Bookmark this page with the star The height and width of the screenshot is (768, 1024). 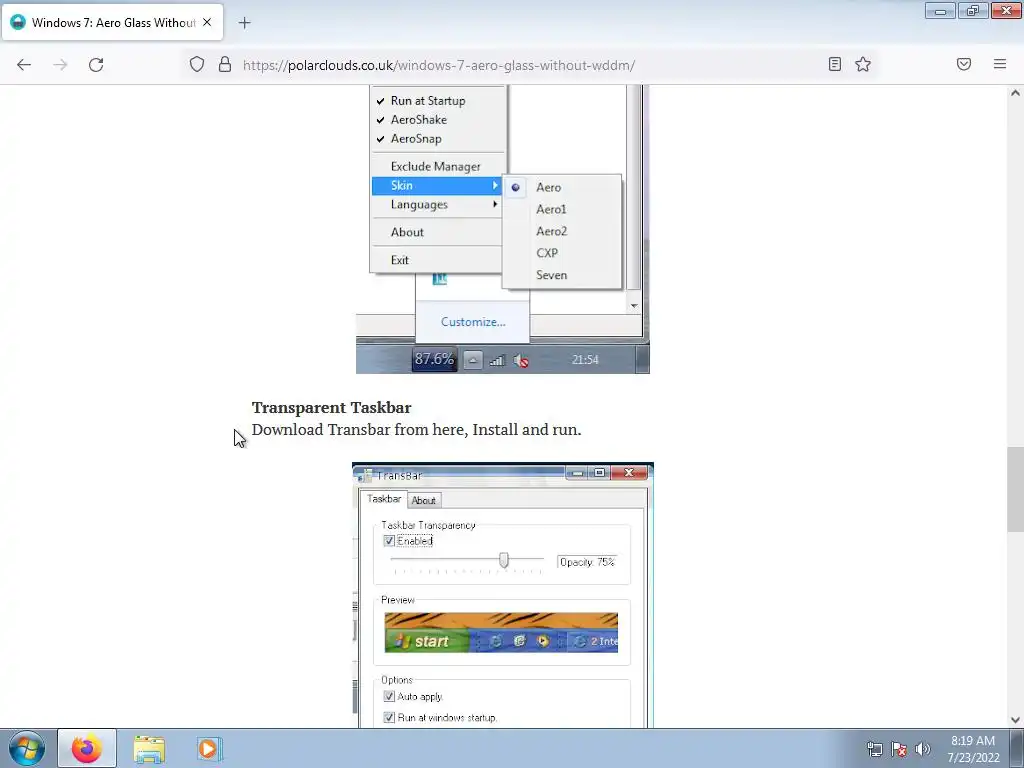click(863, 64)
